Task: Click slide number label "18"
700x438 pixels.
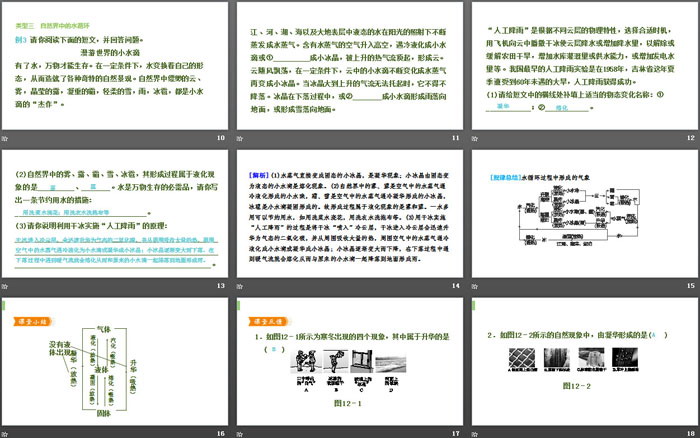Action: click(691, 434)
